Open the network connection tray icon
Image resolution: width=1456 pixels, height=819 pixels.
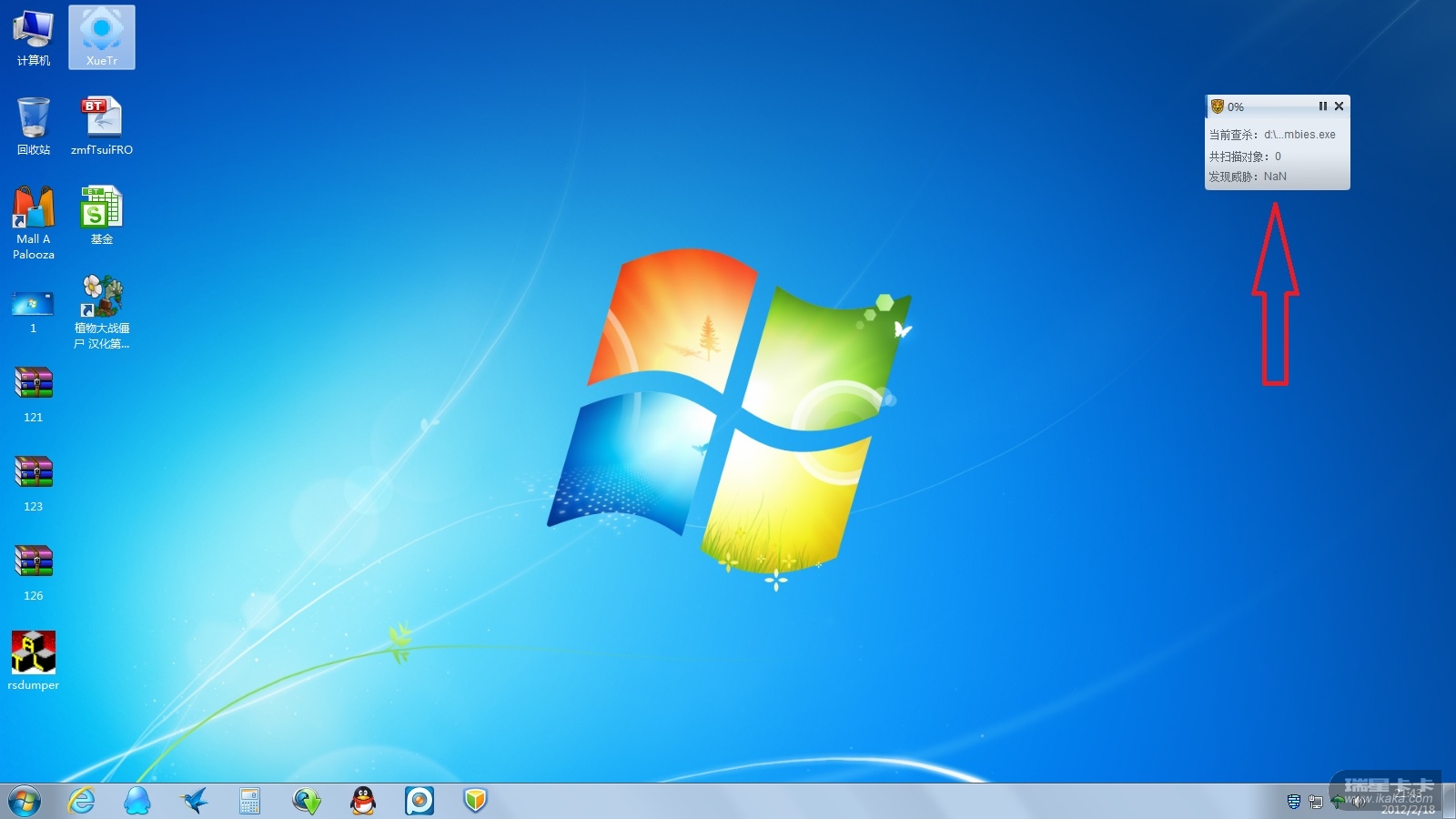tap(1316, 802)
